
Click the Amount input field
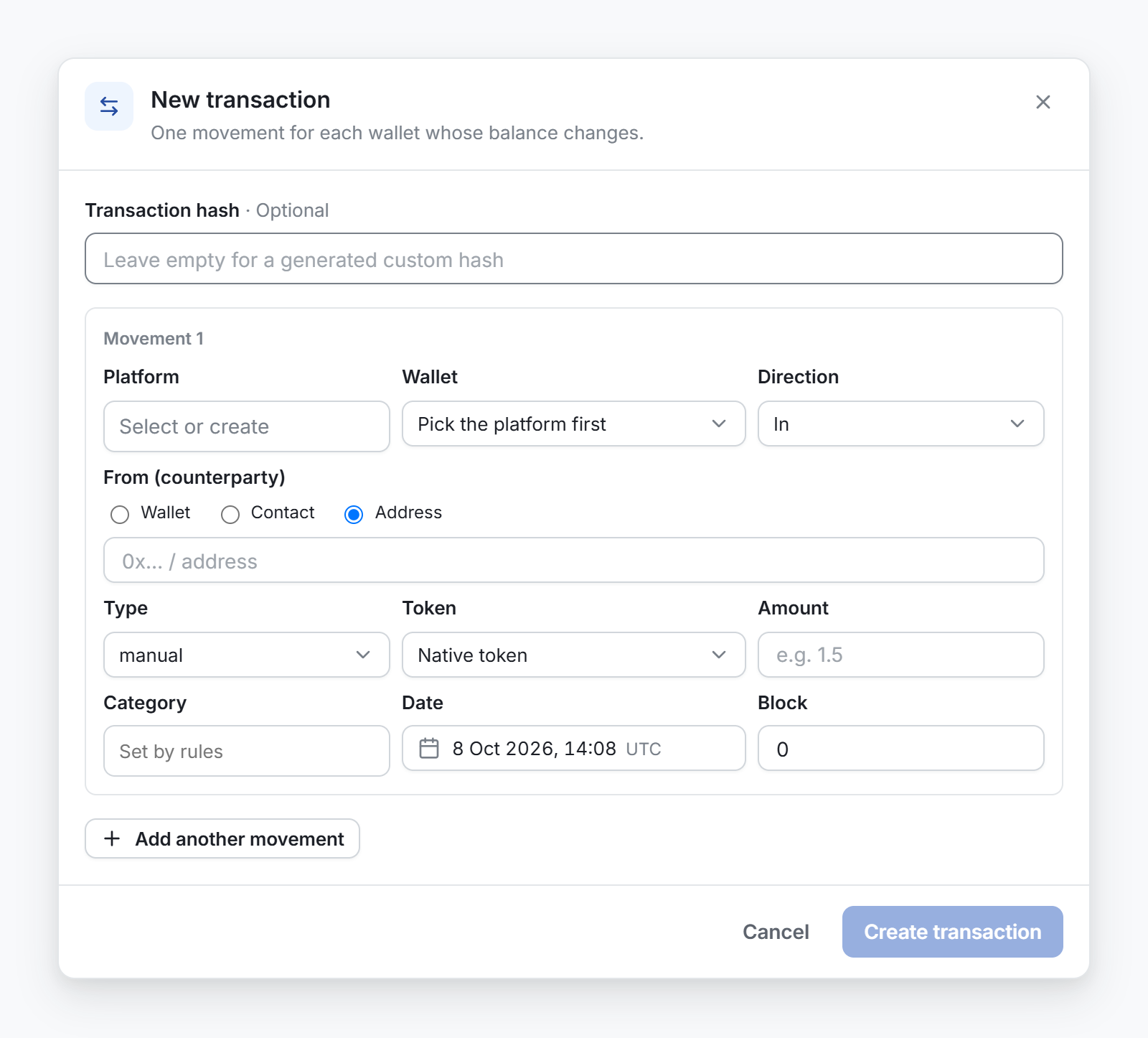[x=900, y=655]
